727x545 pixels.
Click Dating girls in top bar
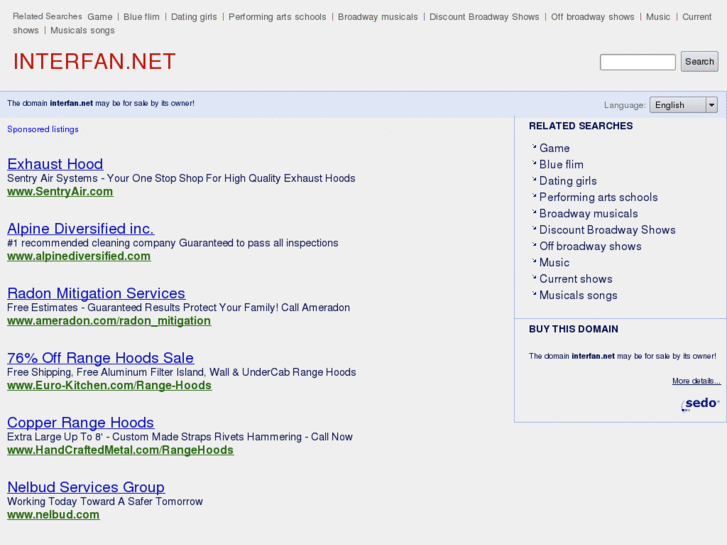194,17
